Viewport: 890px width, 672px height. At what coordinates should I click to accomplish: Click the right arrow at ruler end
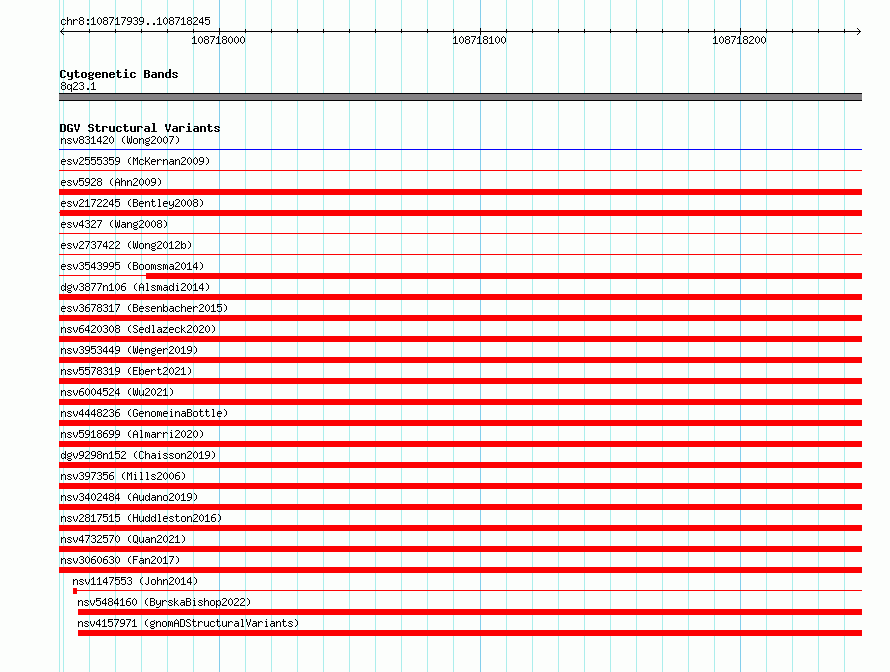pos(858,32)
